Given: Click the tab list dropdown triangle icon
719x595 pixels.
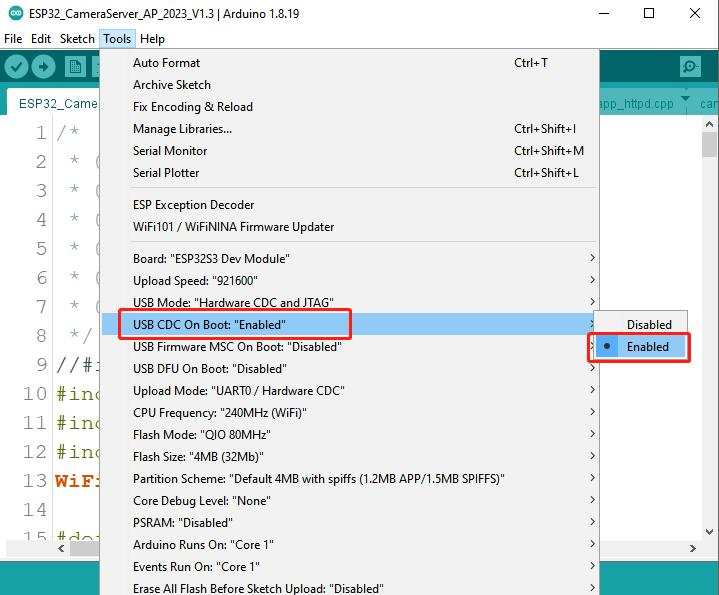Looking at the screenshot, I should pos(686,99).
